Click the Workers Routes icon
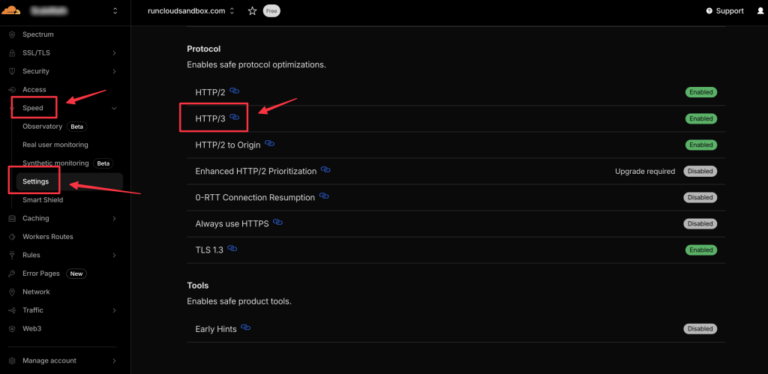 coord(12,237)
